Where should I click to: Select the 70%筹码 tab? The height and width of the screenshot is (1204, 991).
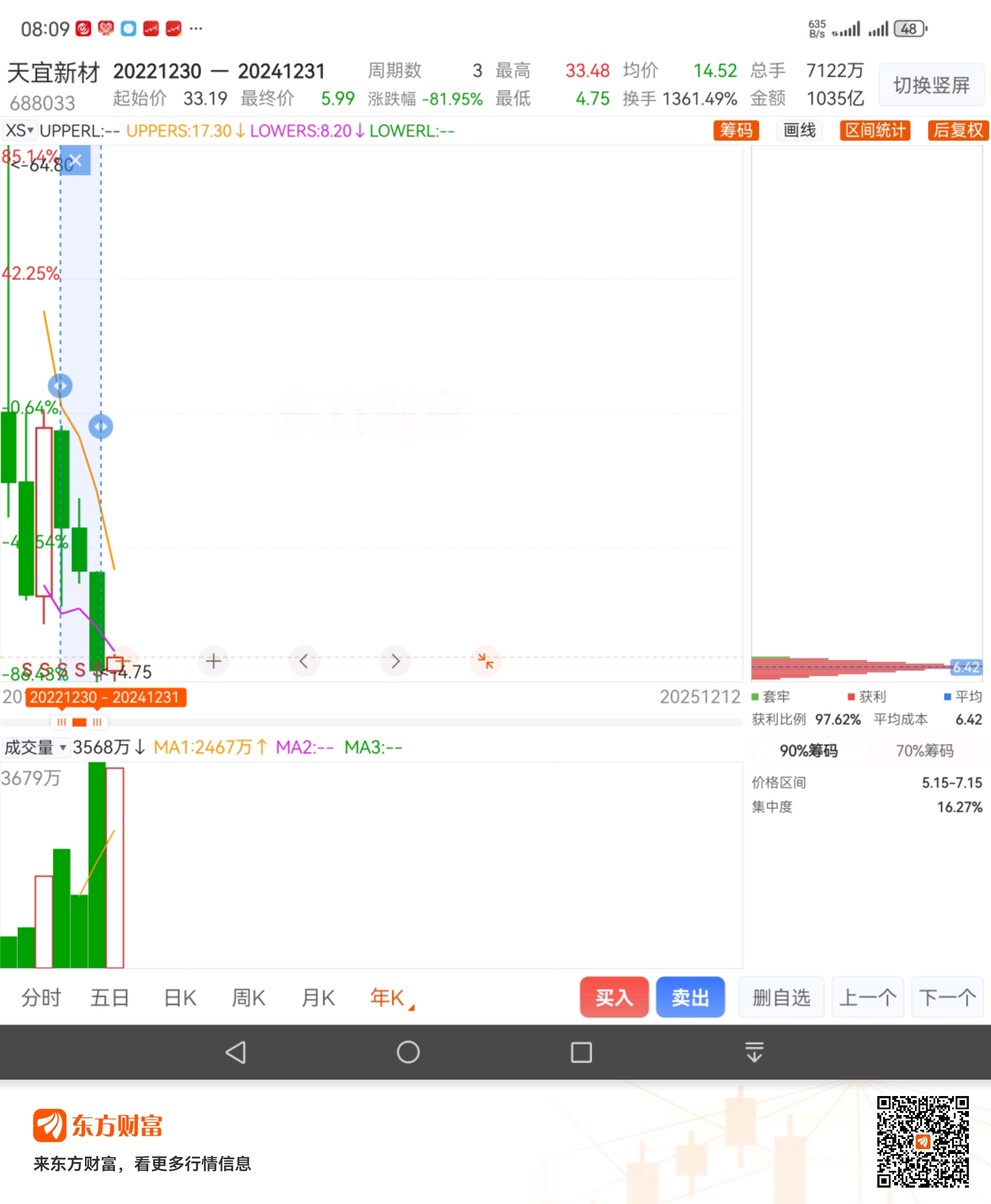pos(924,751)
